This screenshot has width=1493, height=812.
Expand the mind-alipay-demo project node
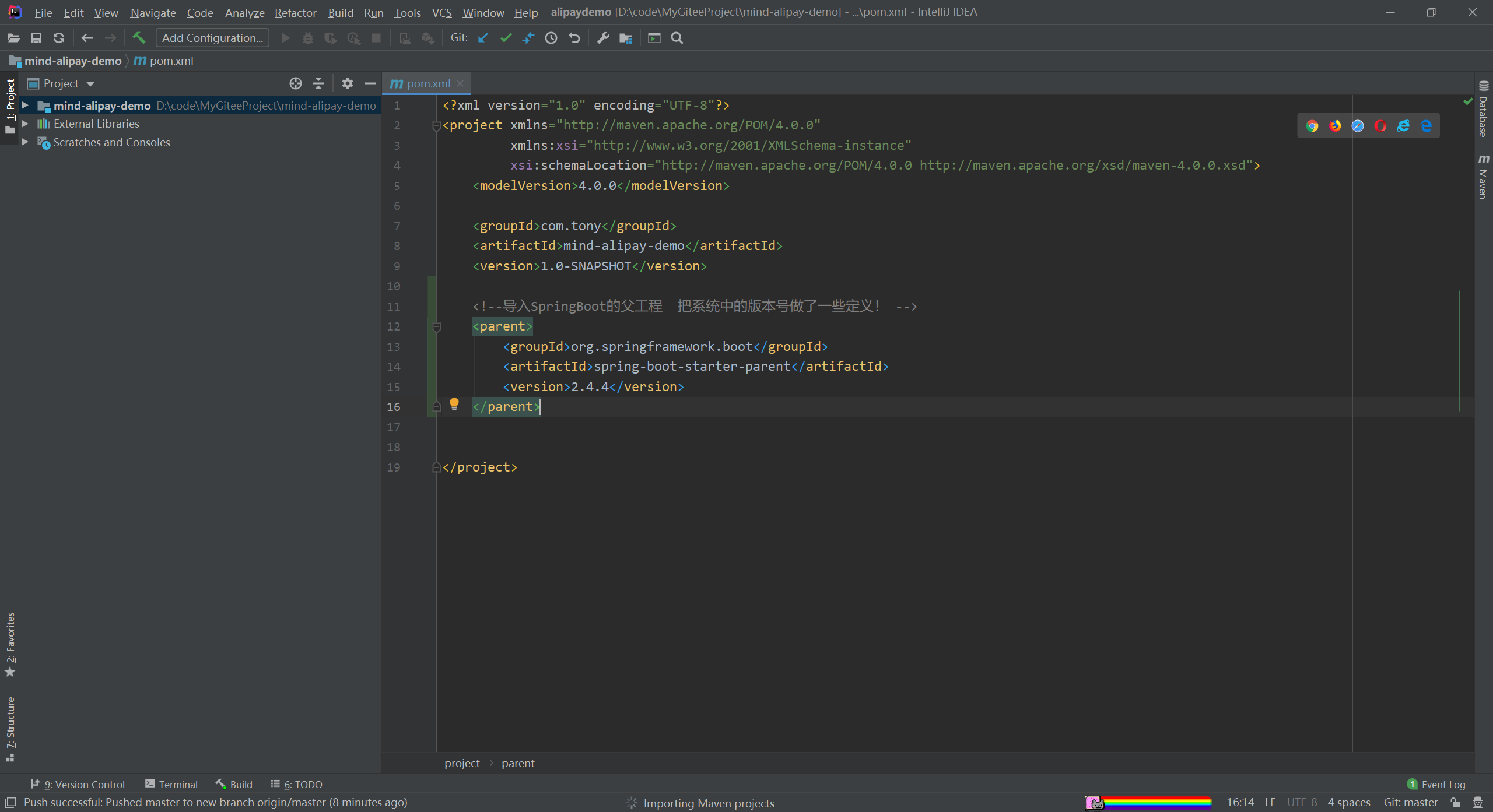click(25, 106)
